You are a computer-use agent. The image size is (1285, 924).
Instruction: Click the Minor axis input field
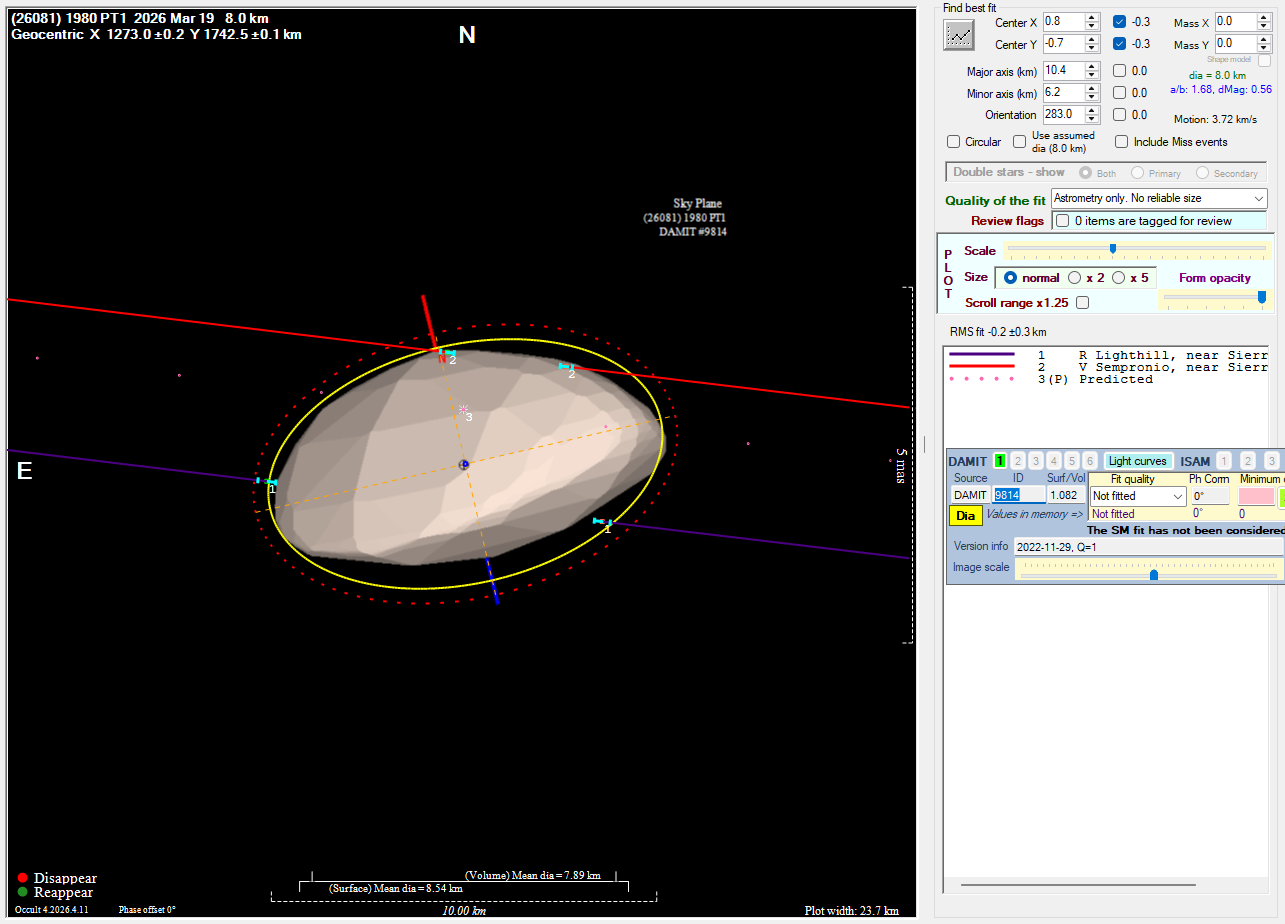pos(1062,92)
